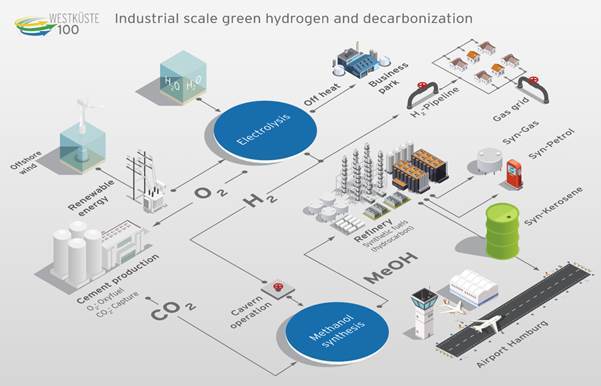
Task: Select the H2O water cube icon
Action: [183, 76]
